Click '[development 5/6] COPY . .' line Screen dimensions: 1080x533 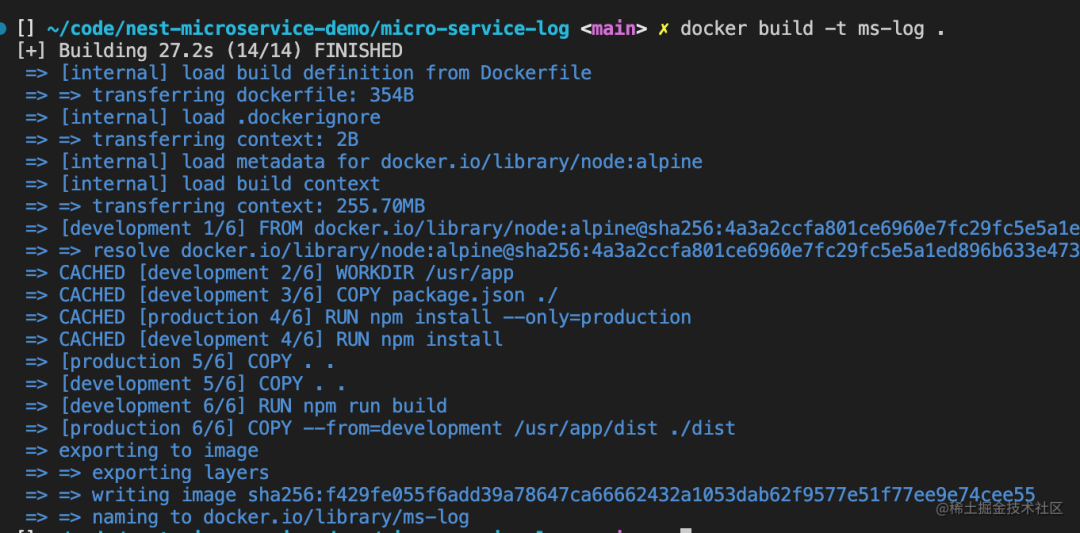tap(187, 384)
